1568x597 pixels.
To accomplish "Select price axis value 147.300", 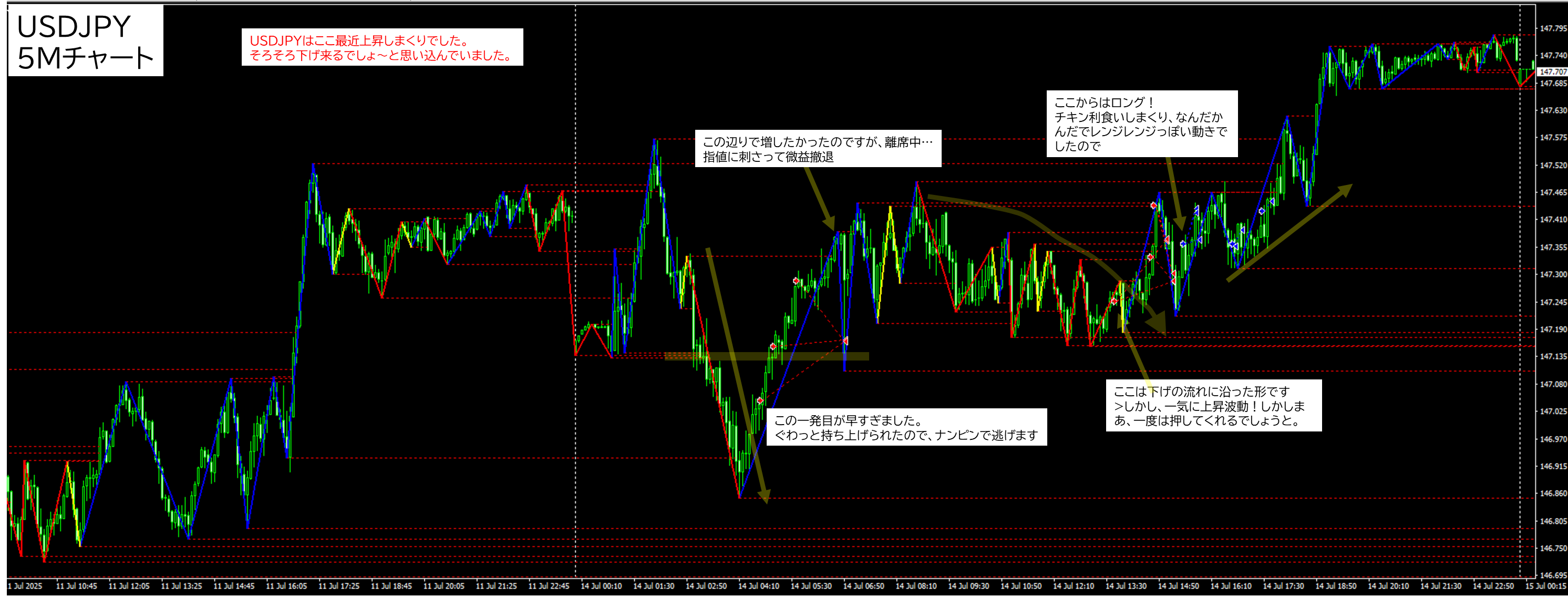I will tap(1553, 274).
